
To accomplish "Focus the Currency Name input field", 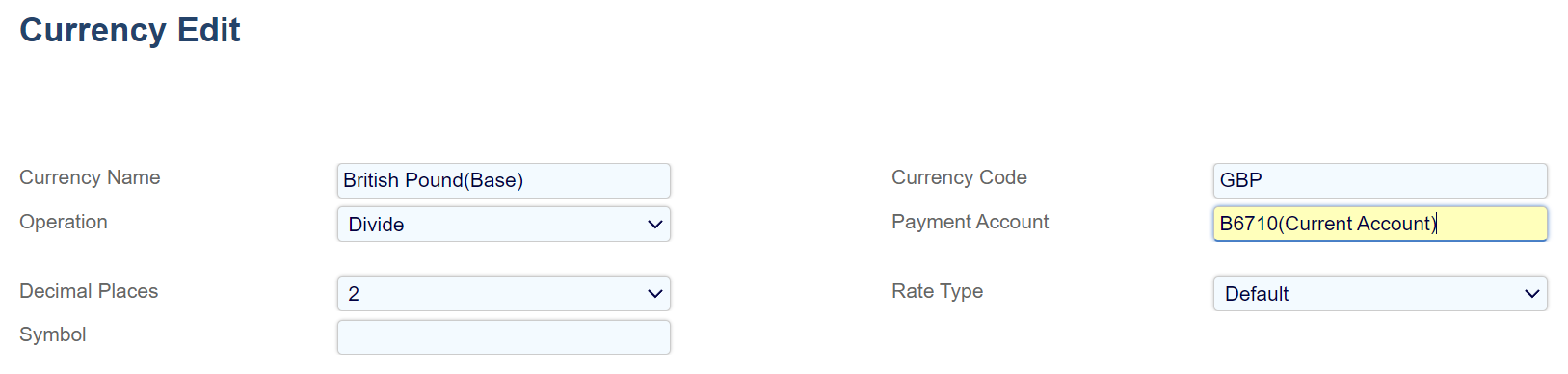I will pos(504,180).
